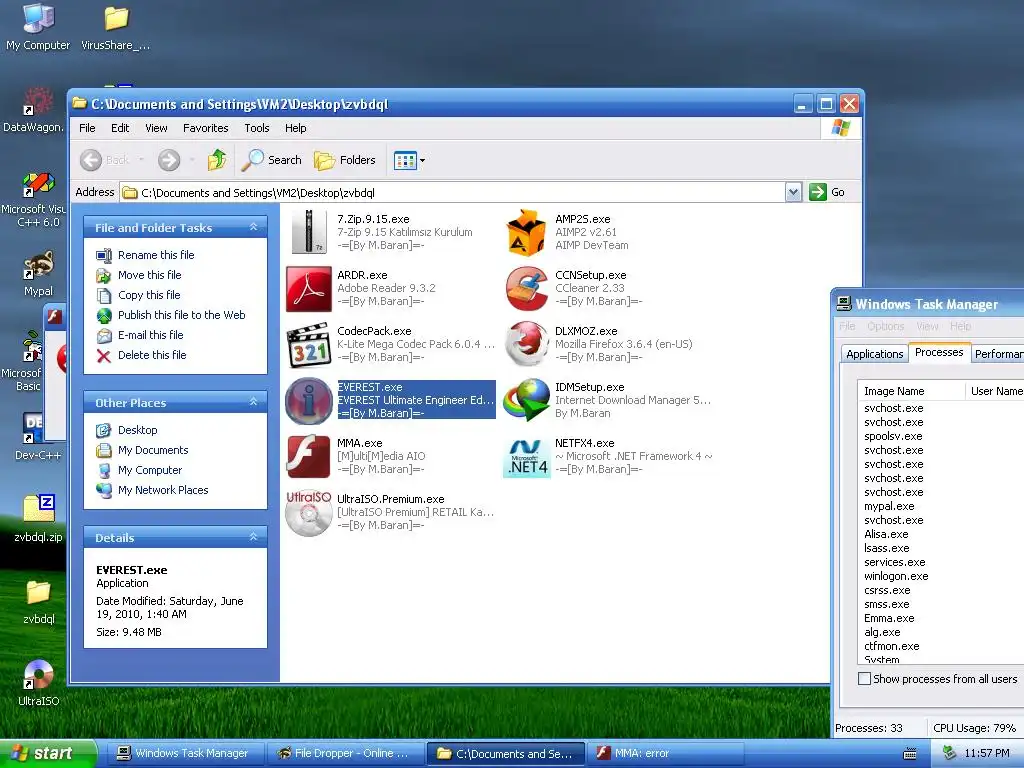The width and height of the screenshot is (1024, 768).
Task: Click Copy this file
Action: point(149,295)
